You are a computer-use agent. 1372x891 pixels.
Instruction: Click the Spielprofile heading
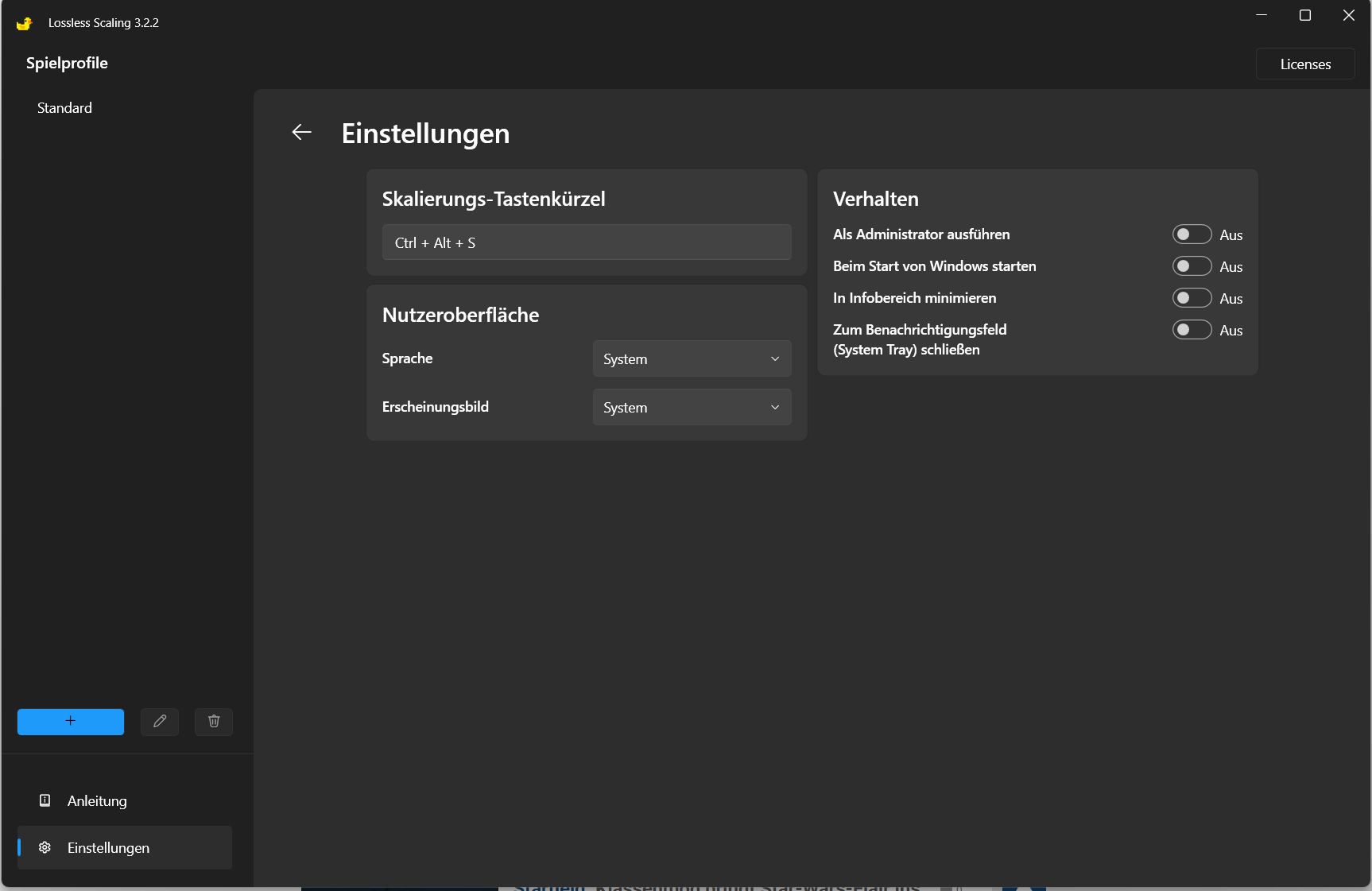click(67, 63)
